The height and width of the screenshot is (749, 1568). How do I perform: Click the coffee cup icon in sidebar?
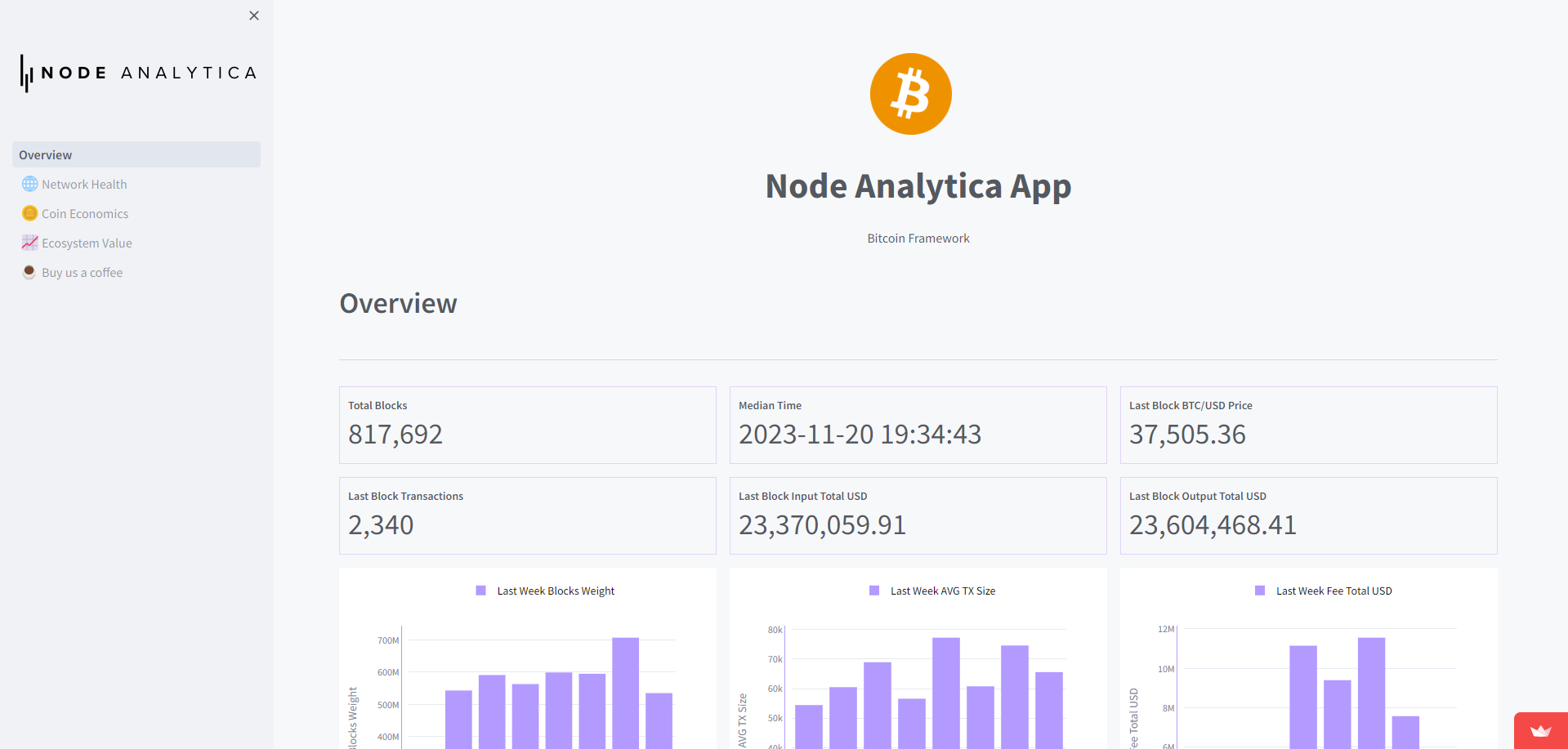click(x=29, y=272)
